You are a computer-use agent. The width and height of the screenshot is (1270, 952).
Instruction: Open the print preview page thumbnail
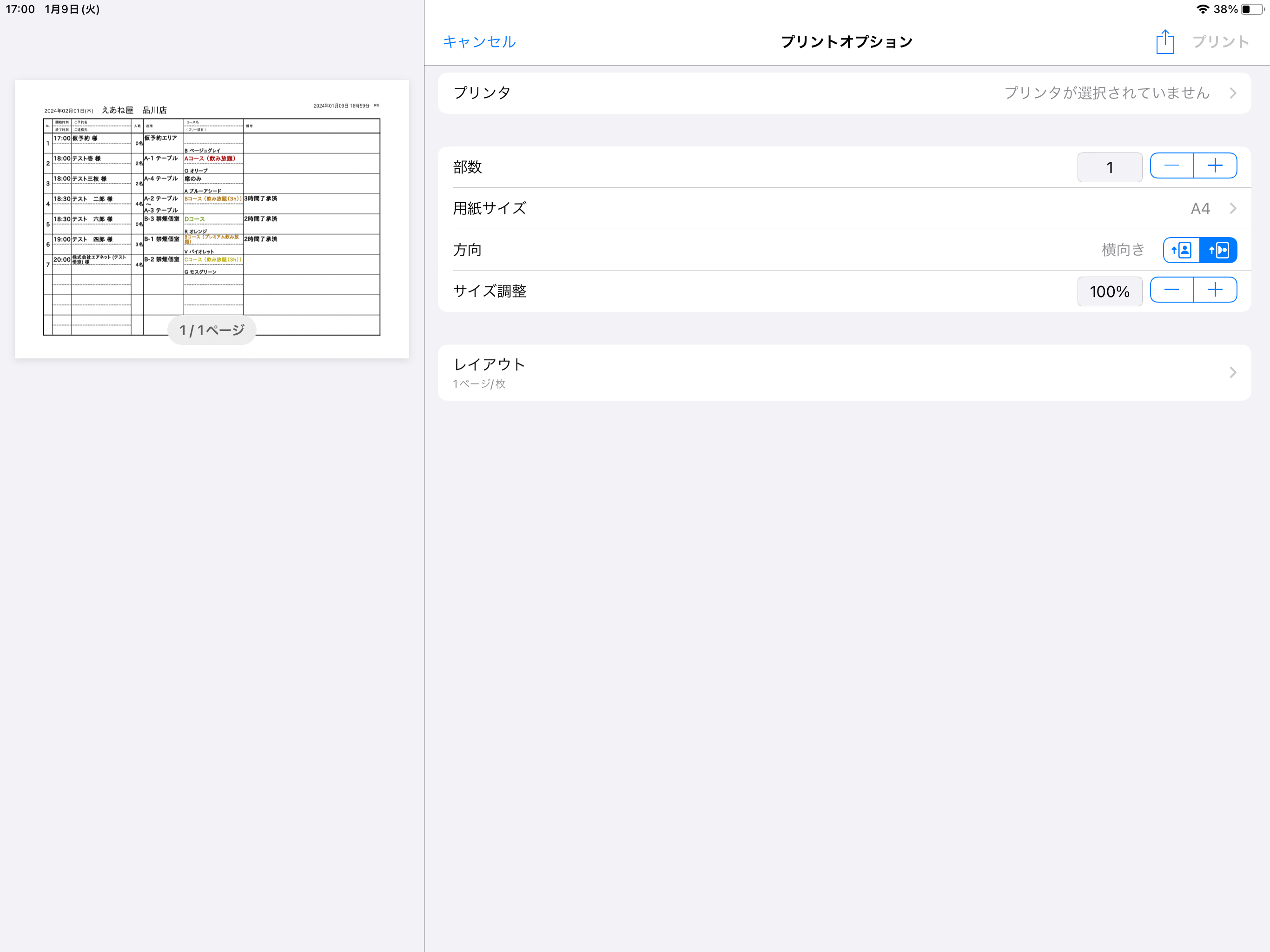tap(212, 219)
